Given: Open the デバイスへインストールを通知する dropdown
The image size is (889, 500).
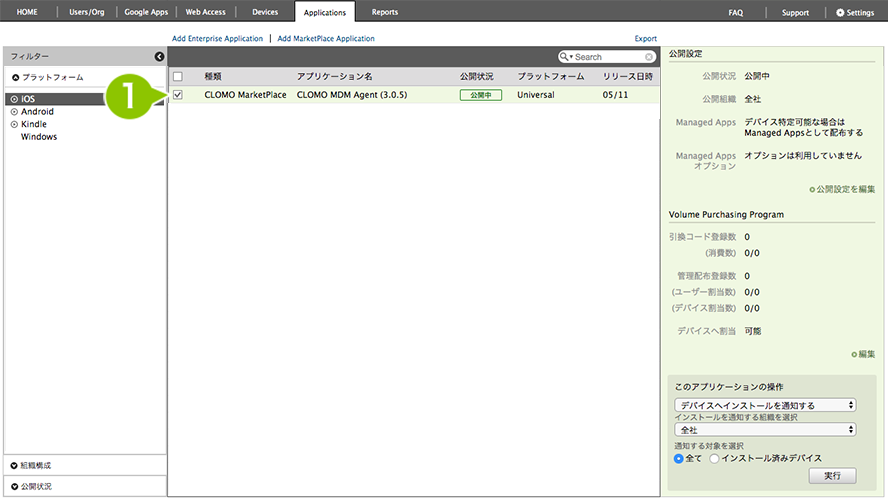Looking at the screenshot, I should 765,405.
